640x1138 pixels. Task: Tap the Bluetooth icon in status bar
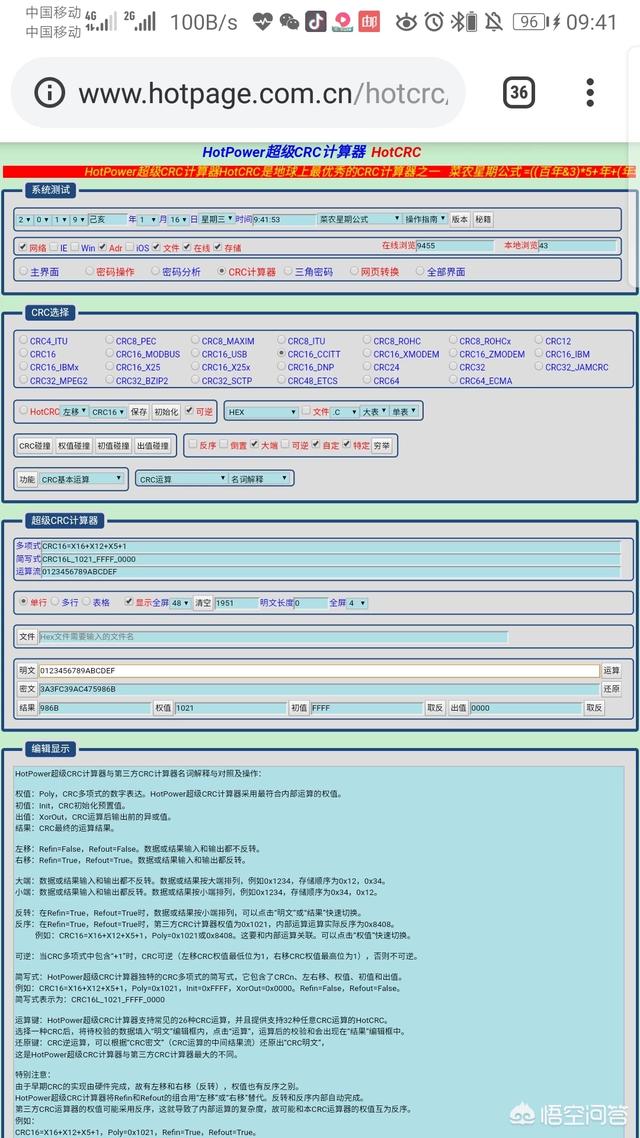[460, 21]
